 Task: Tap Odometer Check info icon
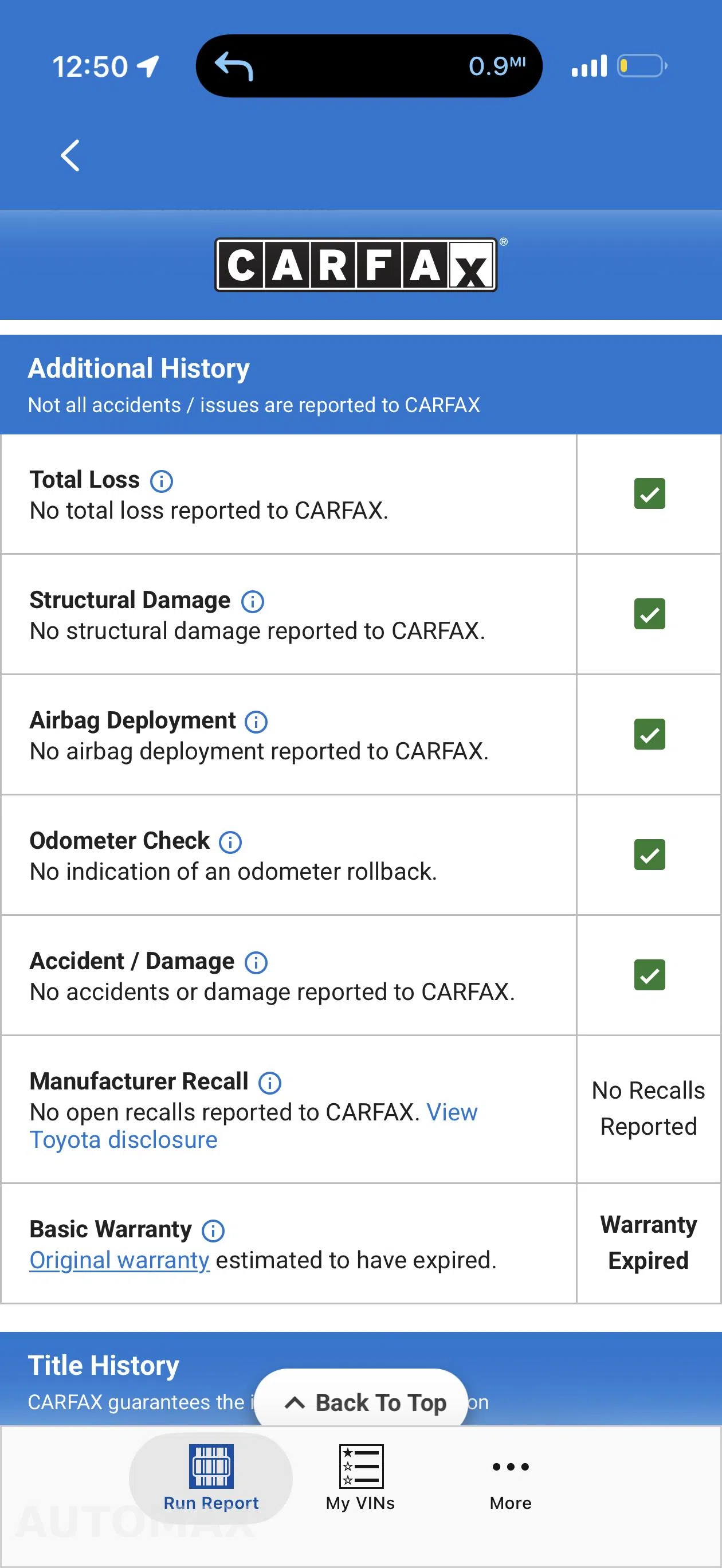coord(230,842)
